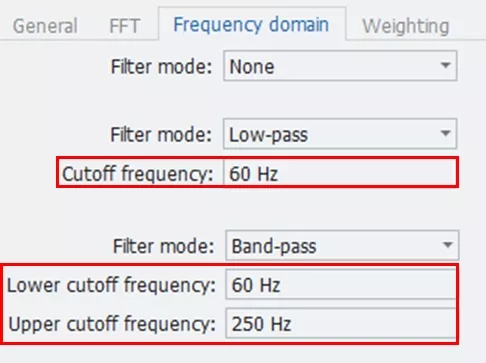Click the 'Low-pass' text in the combo box
The image size is (486, 363).
coord(268,135)
